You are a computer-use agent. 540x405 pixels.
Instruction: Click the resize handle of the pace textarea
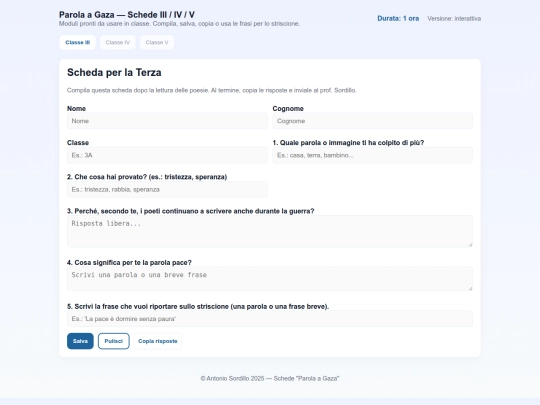click(x=470, y=288)
